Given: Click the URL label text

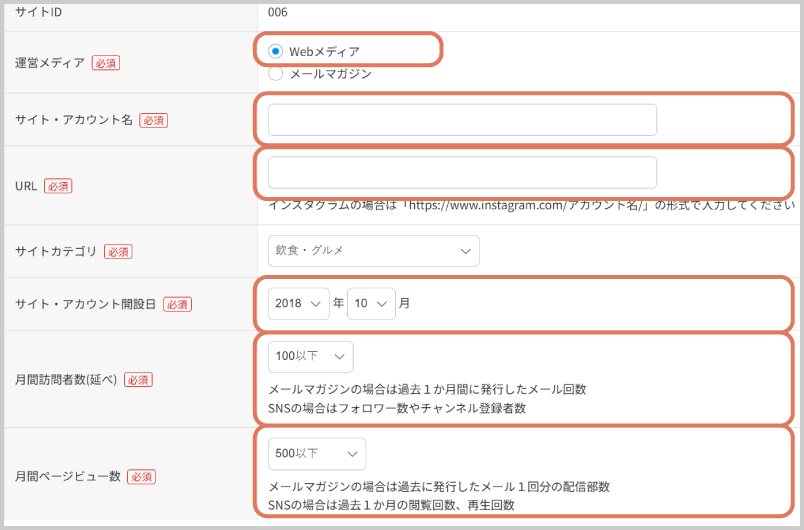Looking at the screenshot, I should click(26, 186).
